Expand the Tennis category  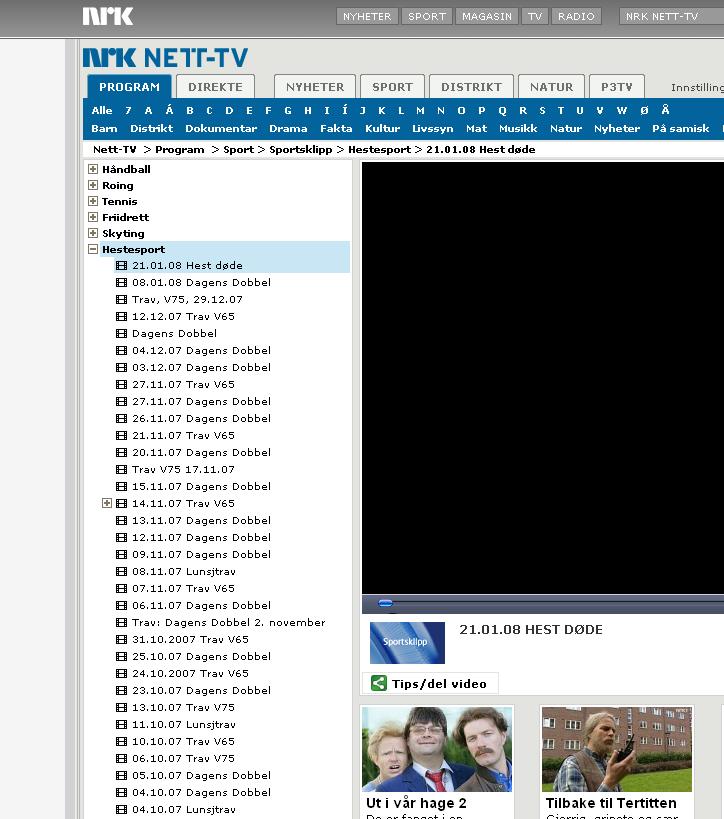tap(93, 201)
